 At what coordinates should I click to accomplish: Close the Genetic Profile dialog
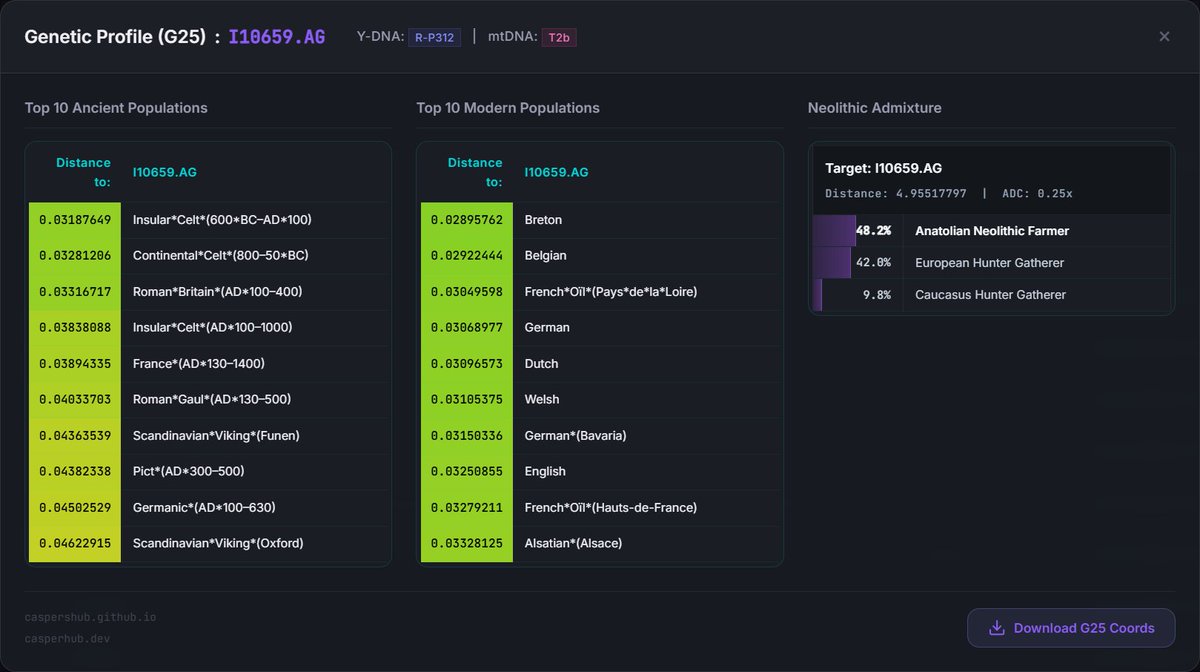[x=1164, y=36]
